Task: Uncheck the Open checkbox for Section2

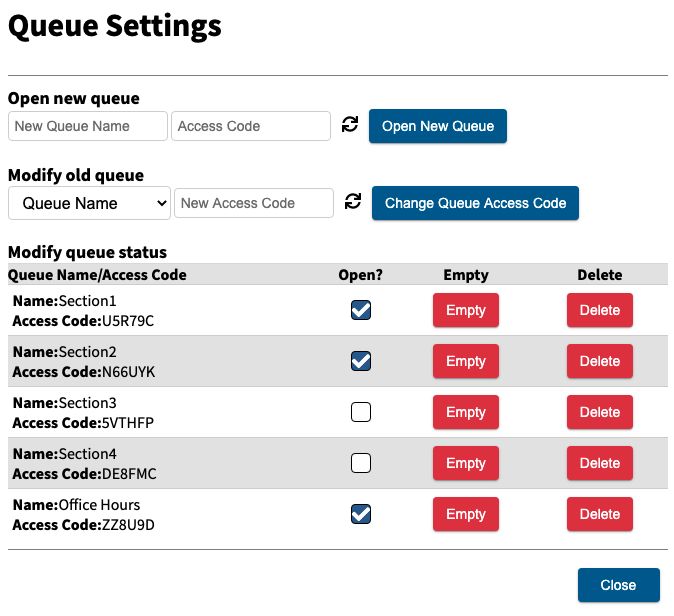Action: (x=361, y=361)
